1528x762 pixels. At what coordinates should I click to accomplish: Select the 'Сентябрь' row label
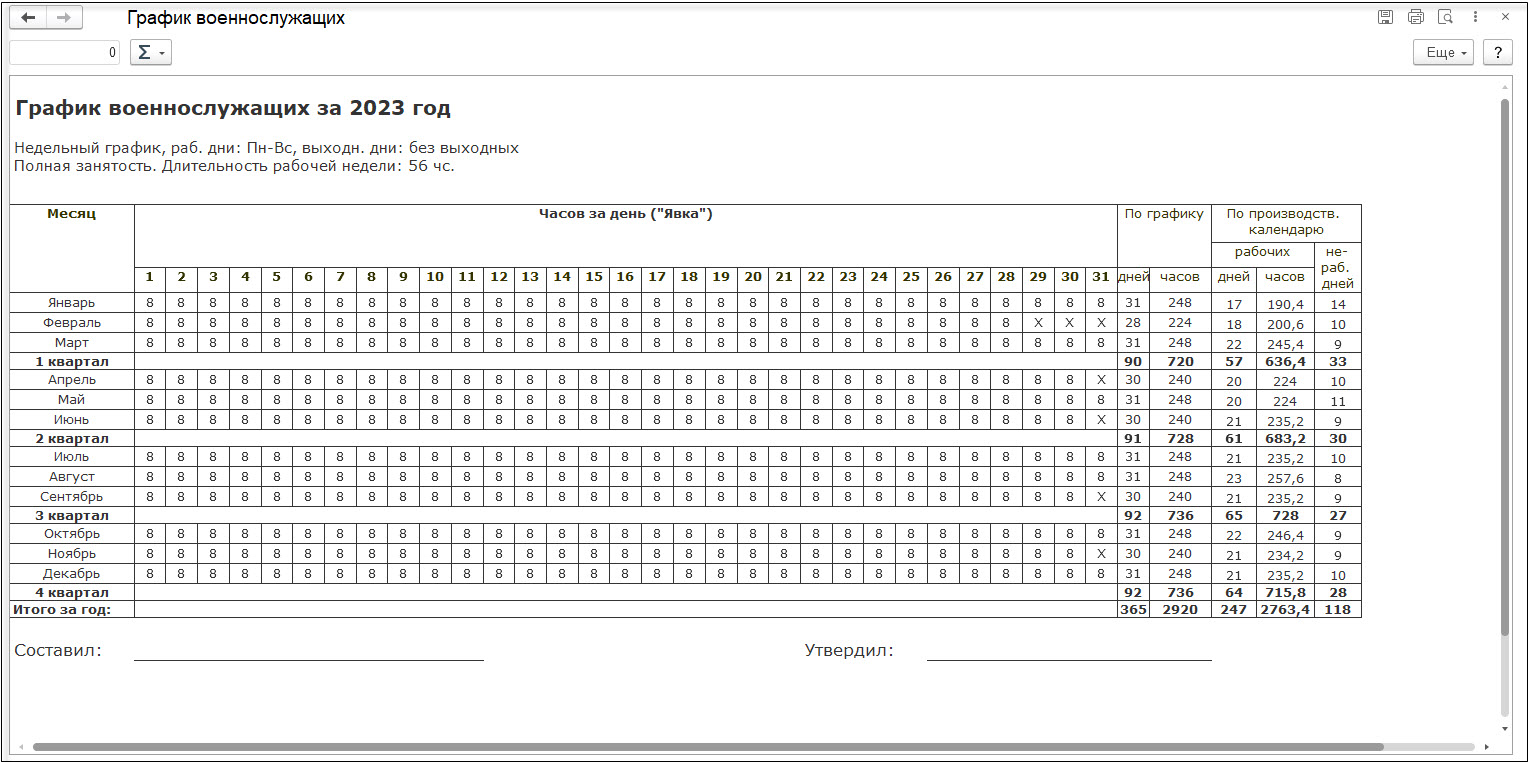coord(72,496)
